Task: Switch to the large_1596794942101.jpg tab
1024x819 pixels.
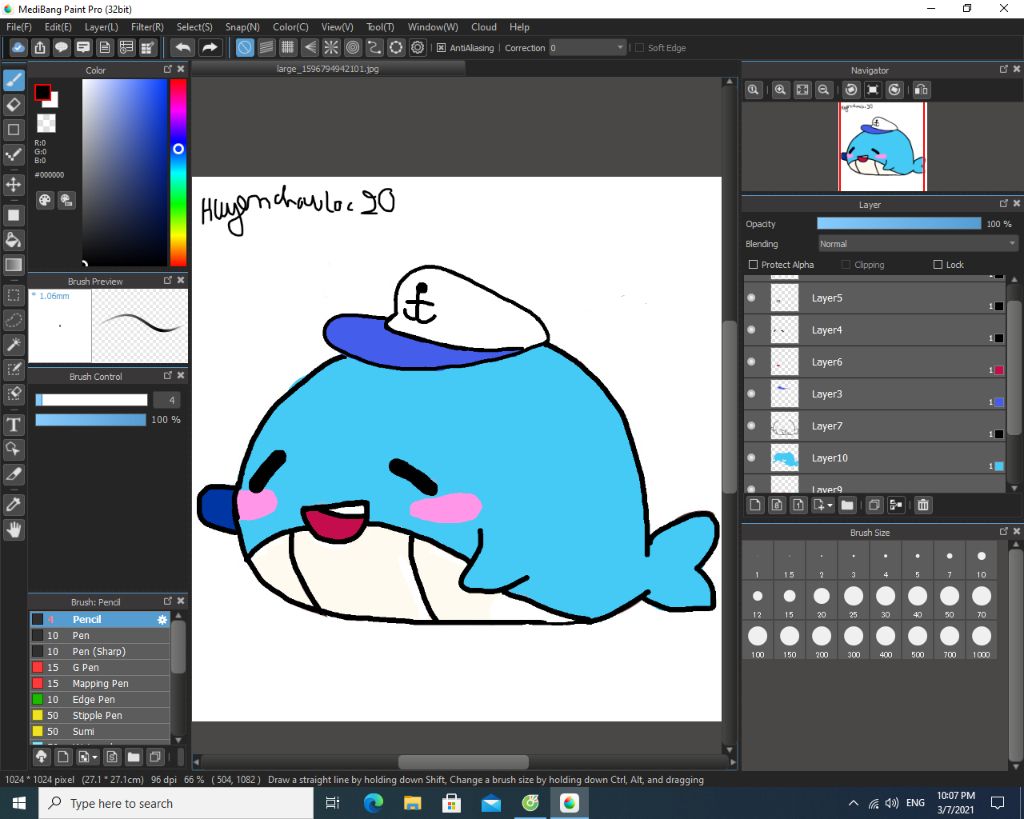Action: [x=328, y=69]
